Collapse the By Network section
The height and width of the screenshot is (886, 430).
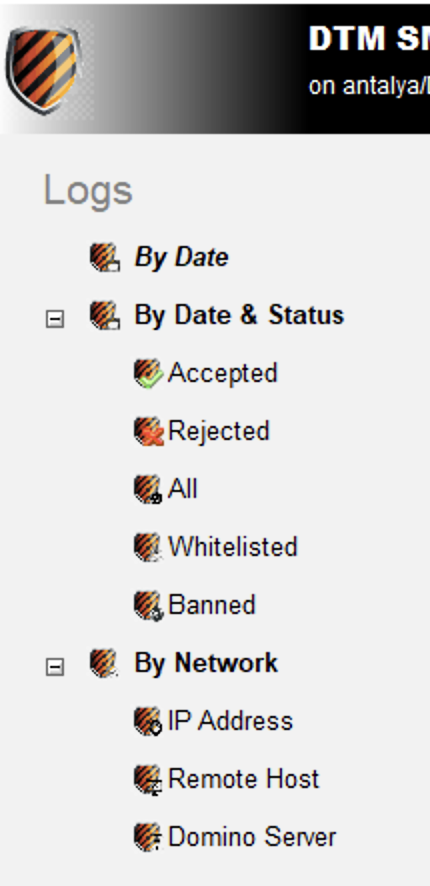click(x=55, y=667)
